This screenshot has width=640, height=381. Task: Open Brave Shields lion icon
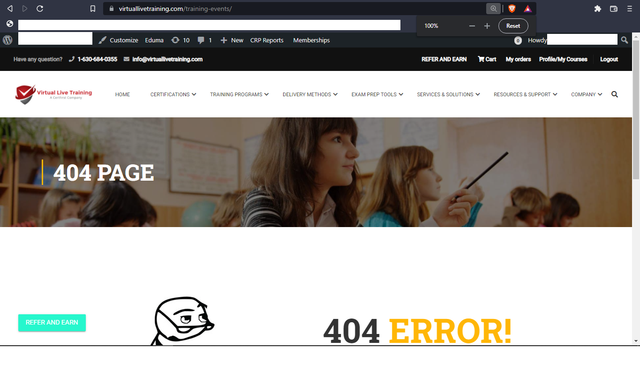pyautogui.click(x=512, y=9)
